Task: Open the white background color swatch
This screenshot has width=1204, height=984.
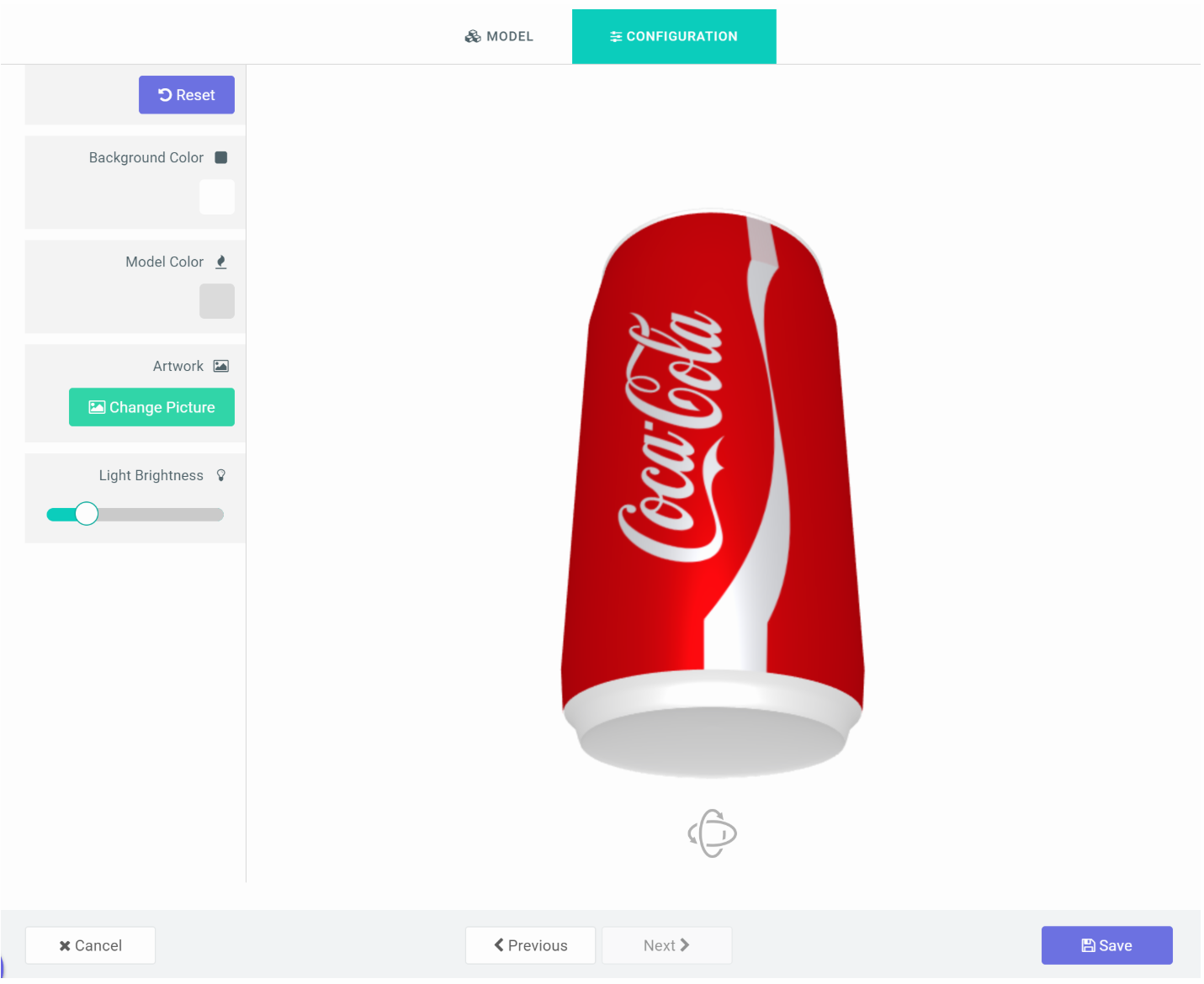Action: (x=217, y=197)
